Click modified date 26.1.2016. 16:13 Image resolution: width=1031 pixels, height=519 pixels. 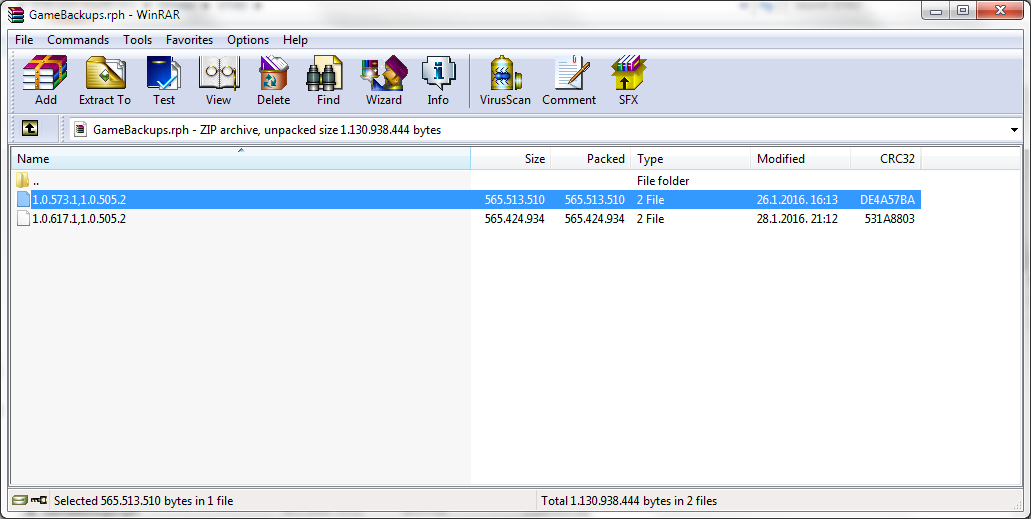click(797, 199)
